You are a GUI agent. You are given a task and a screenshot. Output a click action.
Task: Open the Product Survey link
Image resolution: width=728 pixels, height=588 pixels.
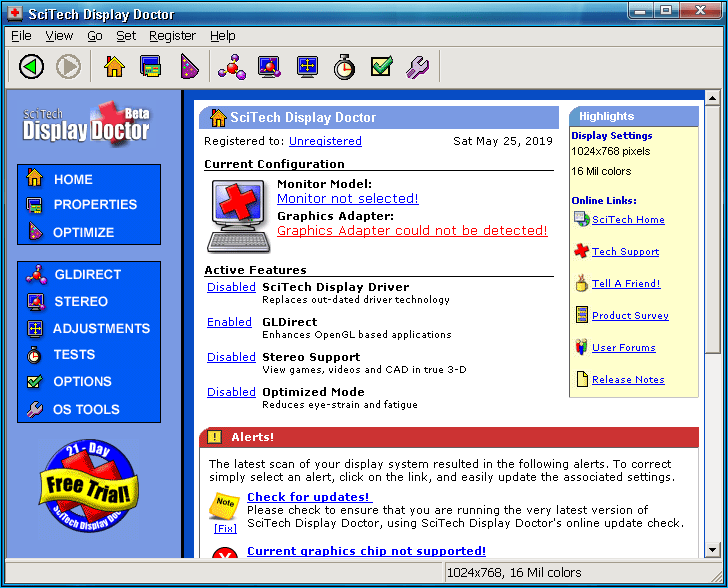pos(630,316)
